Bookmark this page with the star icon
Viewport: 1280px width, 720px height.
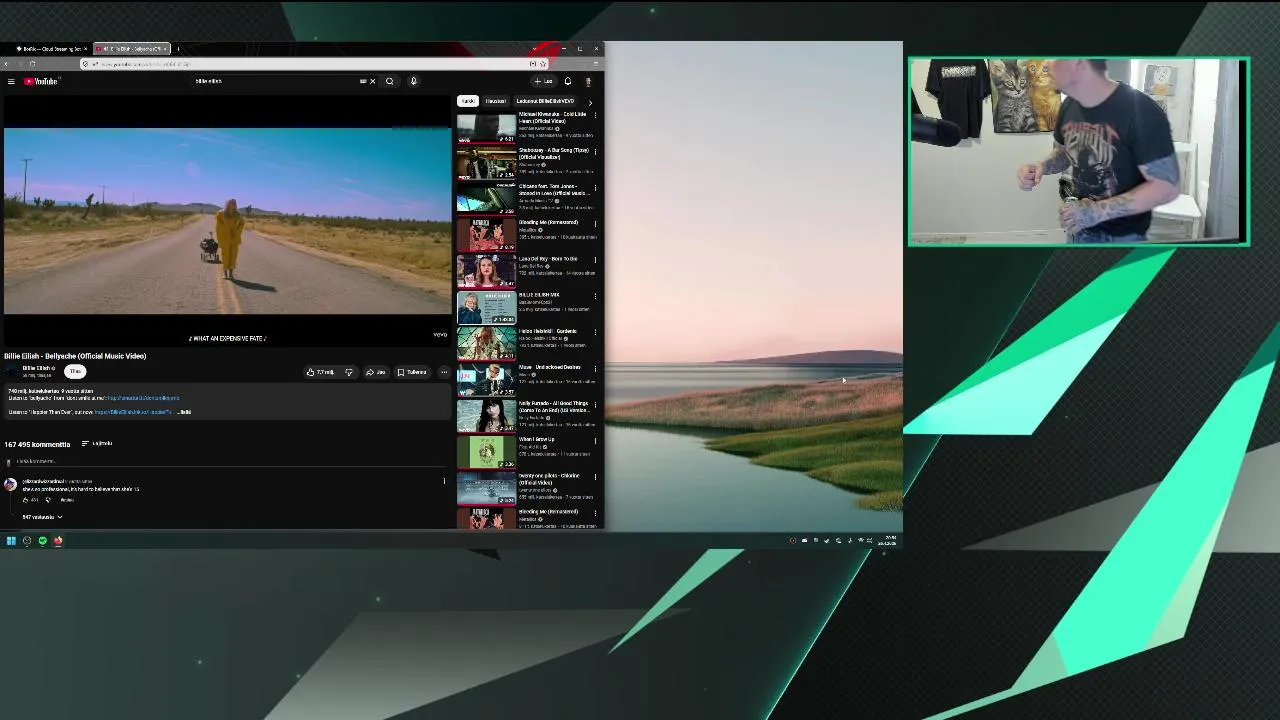542,64
